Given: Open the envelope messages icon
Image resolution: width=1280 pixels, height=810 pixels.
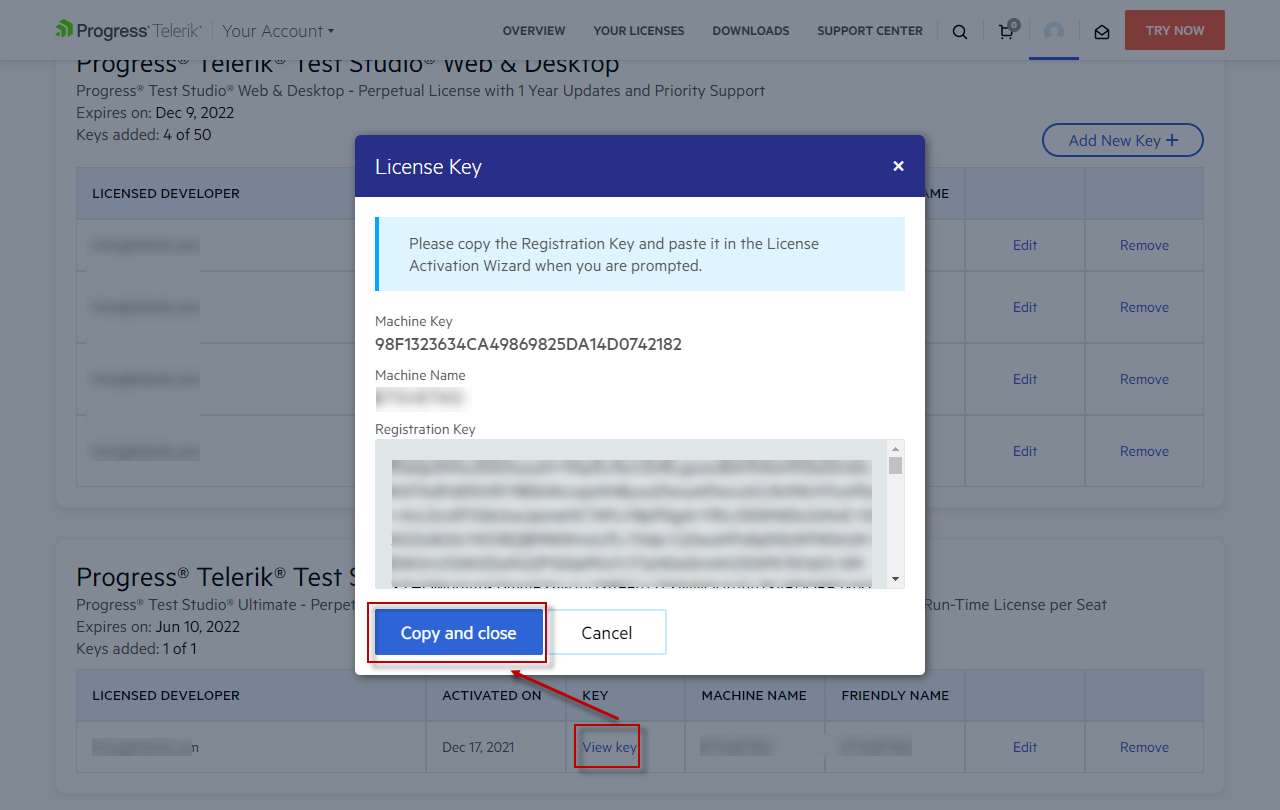Looking at the screenshot, I should click(1102, 32).
